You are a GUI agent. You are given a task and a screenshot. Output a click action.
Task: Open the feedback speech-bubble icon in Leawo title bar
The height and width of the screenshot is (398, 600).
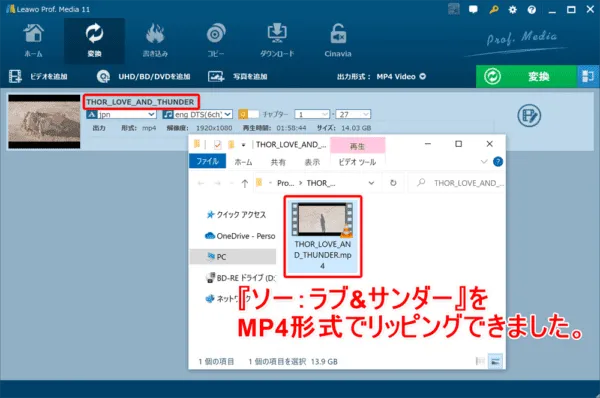click(473, 10)
